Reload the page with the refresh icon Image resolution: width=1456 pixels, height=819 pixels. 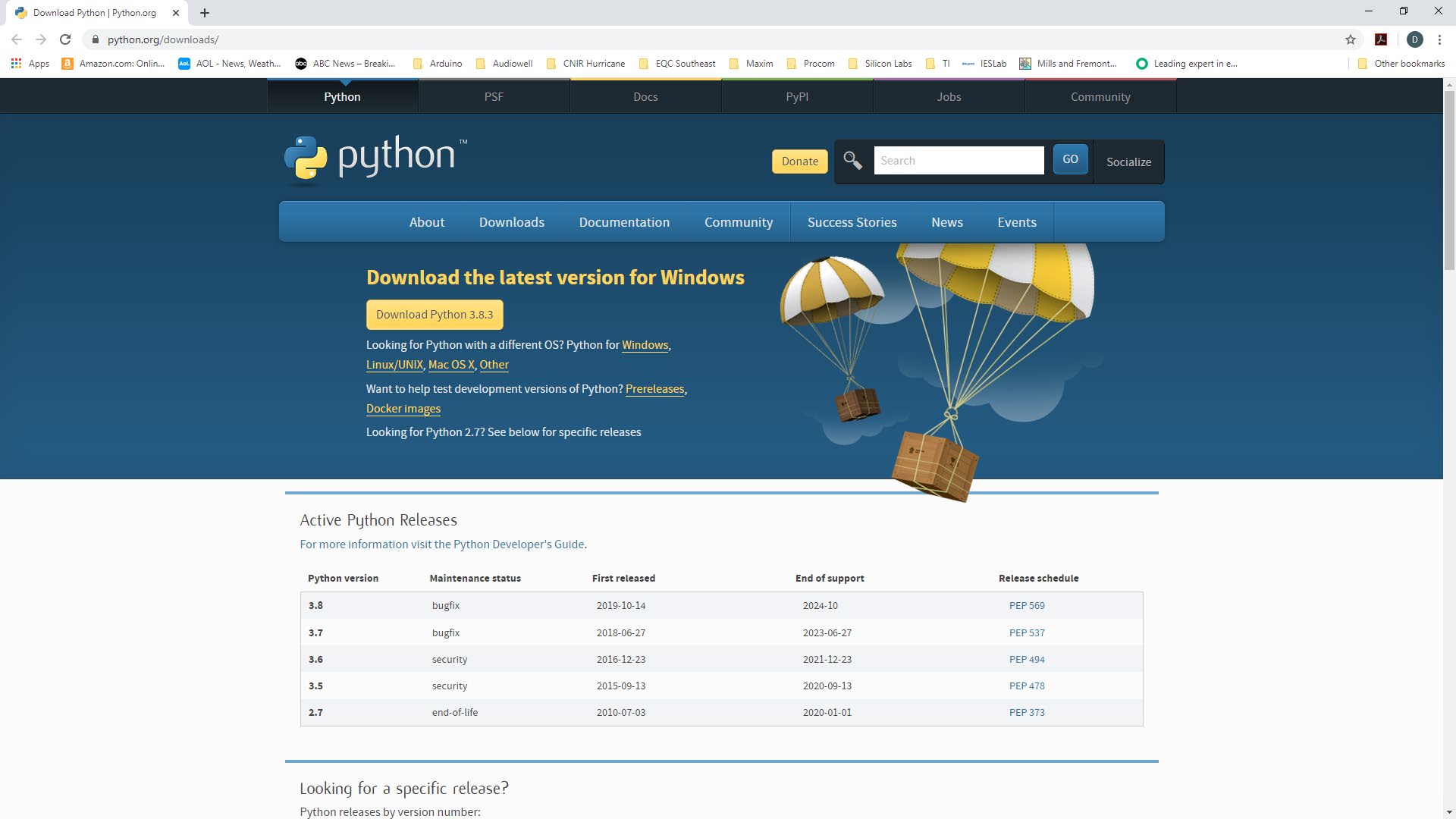[65, 39]
